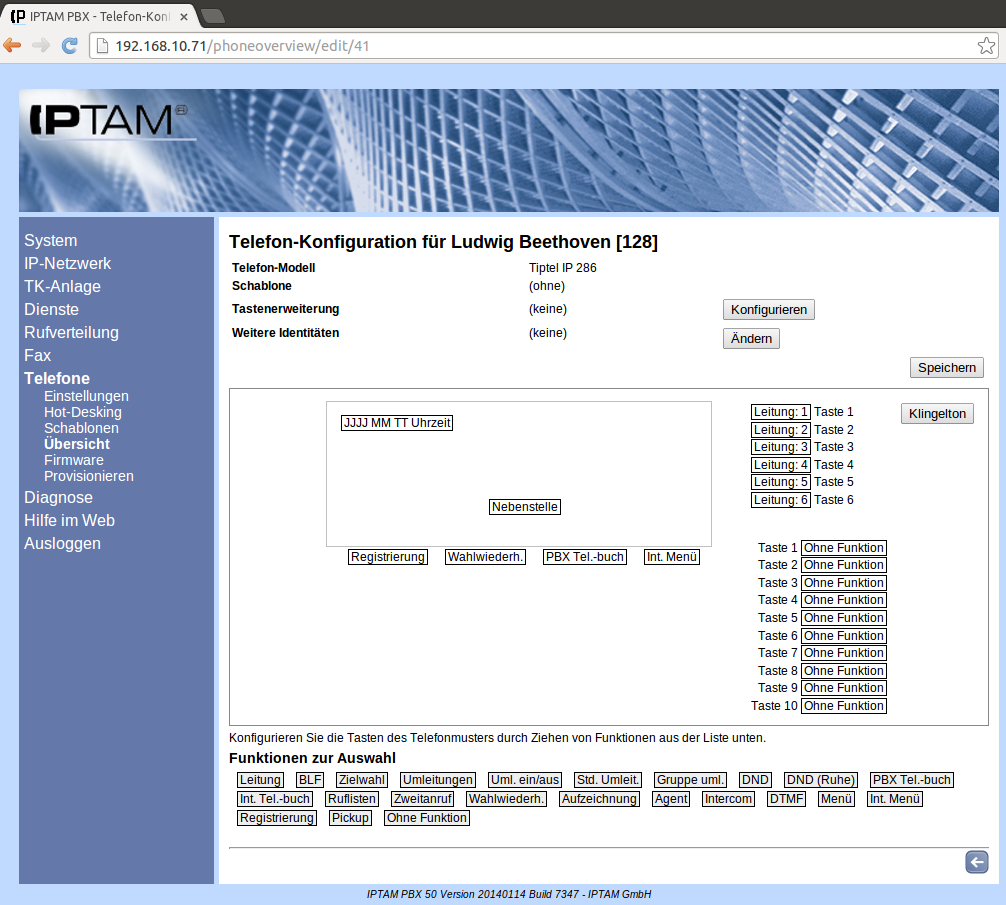Open a new browser tab
1006x905 pixels.
click(212, 15)
